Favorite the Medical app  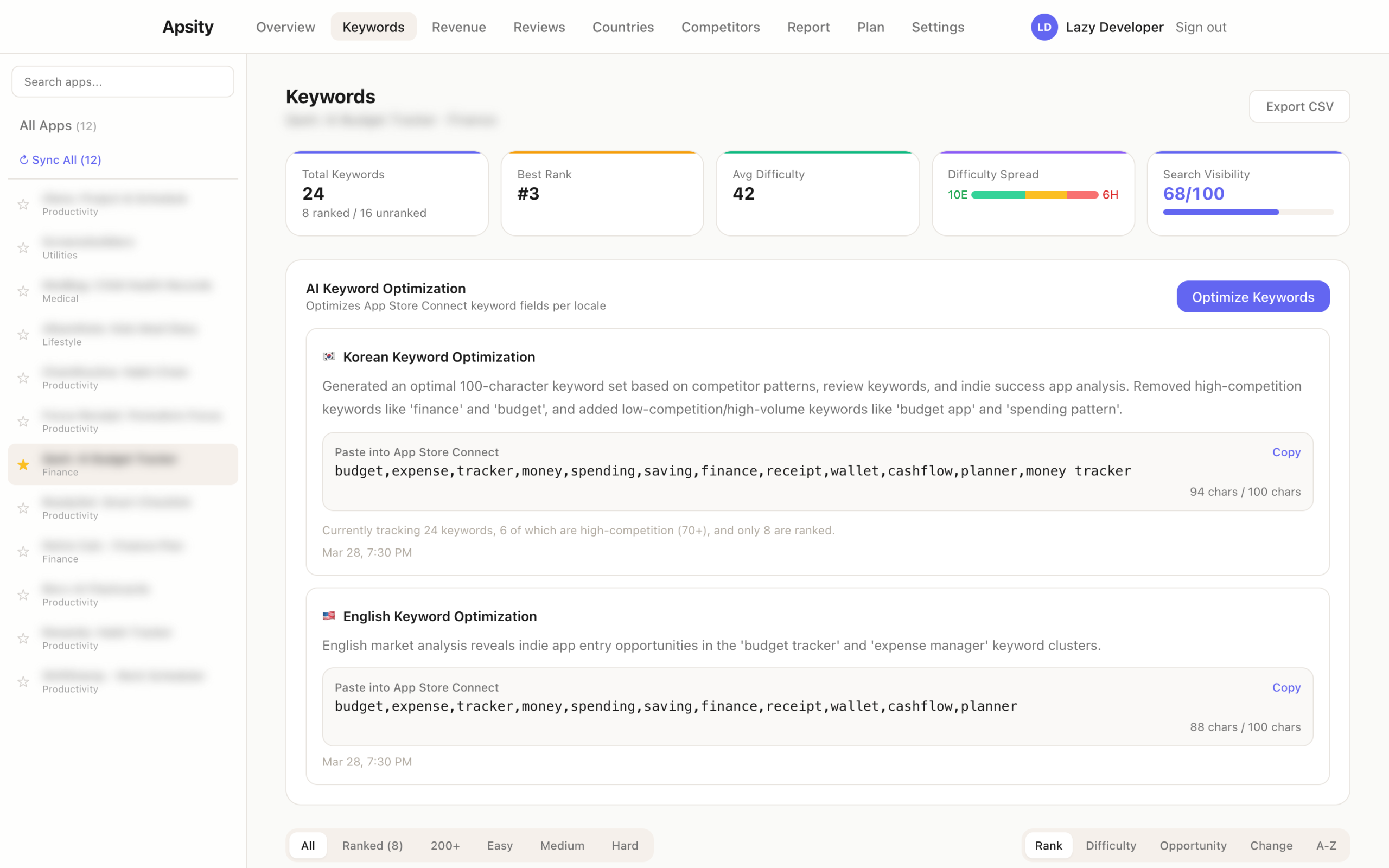tap(23, 291)
